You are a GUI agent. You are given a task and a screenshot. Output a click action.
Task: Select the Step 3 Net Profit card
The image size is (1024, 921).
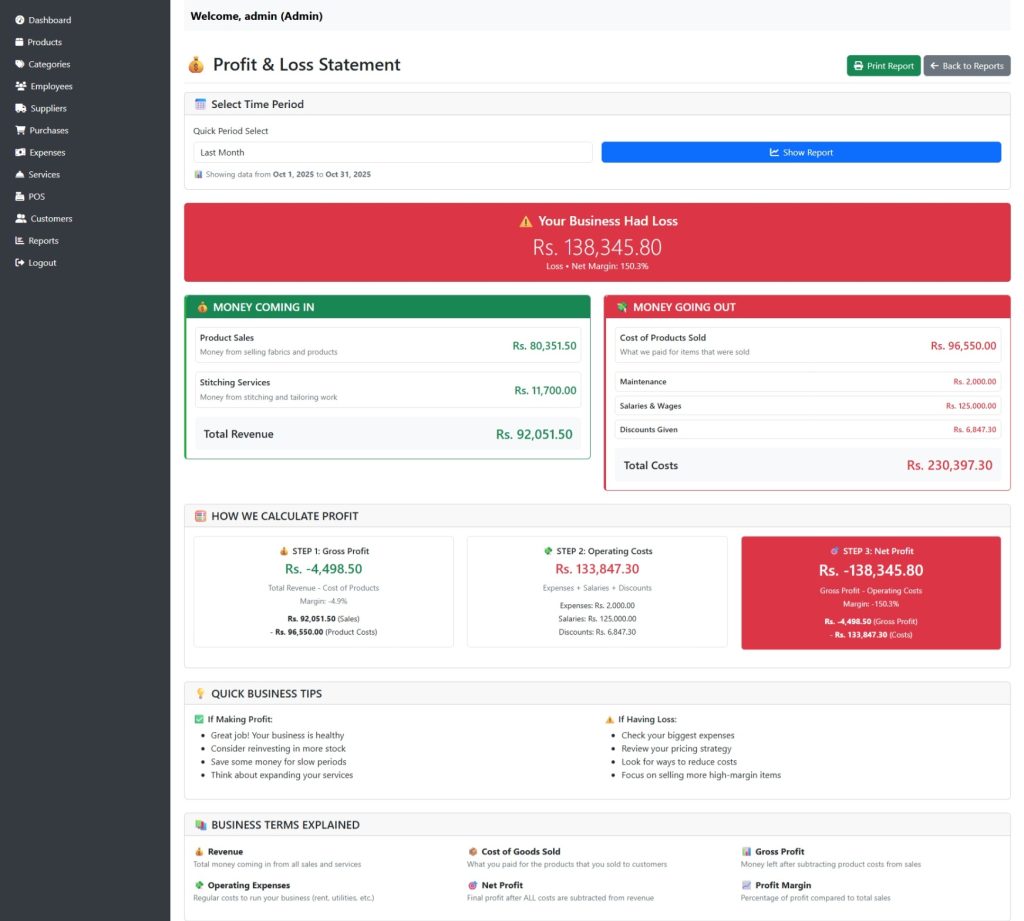870,592
